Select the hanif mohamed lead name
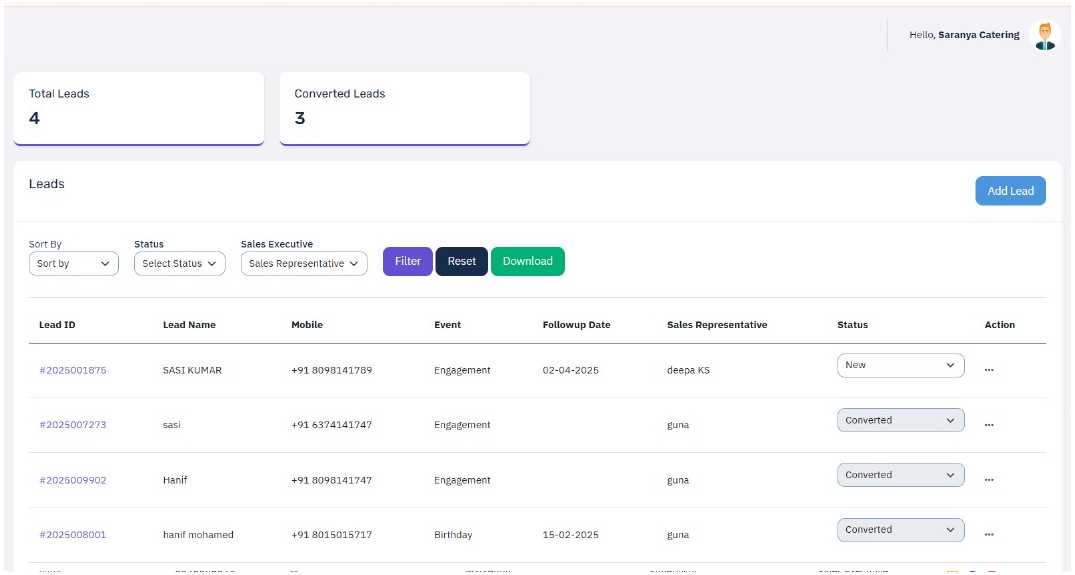The height and width of the screenshot is (575, 1075). pos(198,535)
